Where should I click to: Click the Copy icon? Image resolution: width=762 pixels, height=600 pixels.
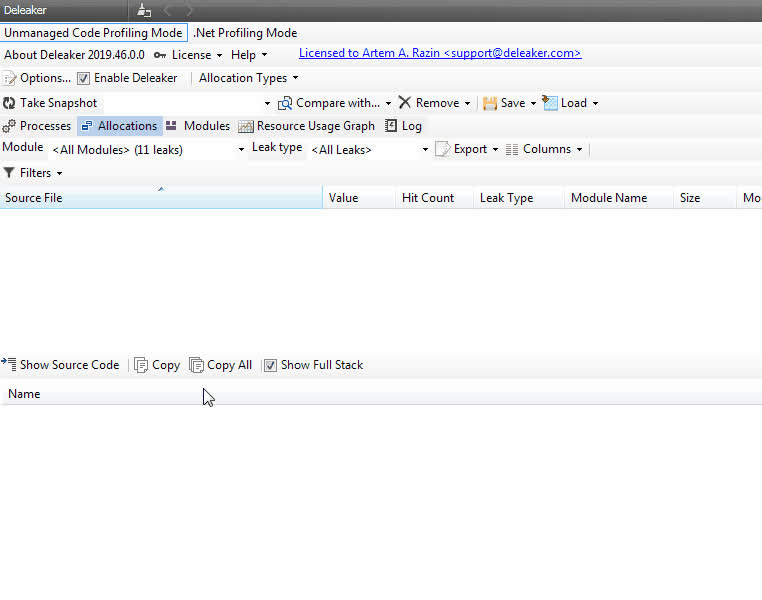pos(141,365)
